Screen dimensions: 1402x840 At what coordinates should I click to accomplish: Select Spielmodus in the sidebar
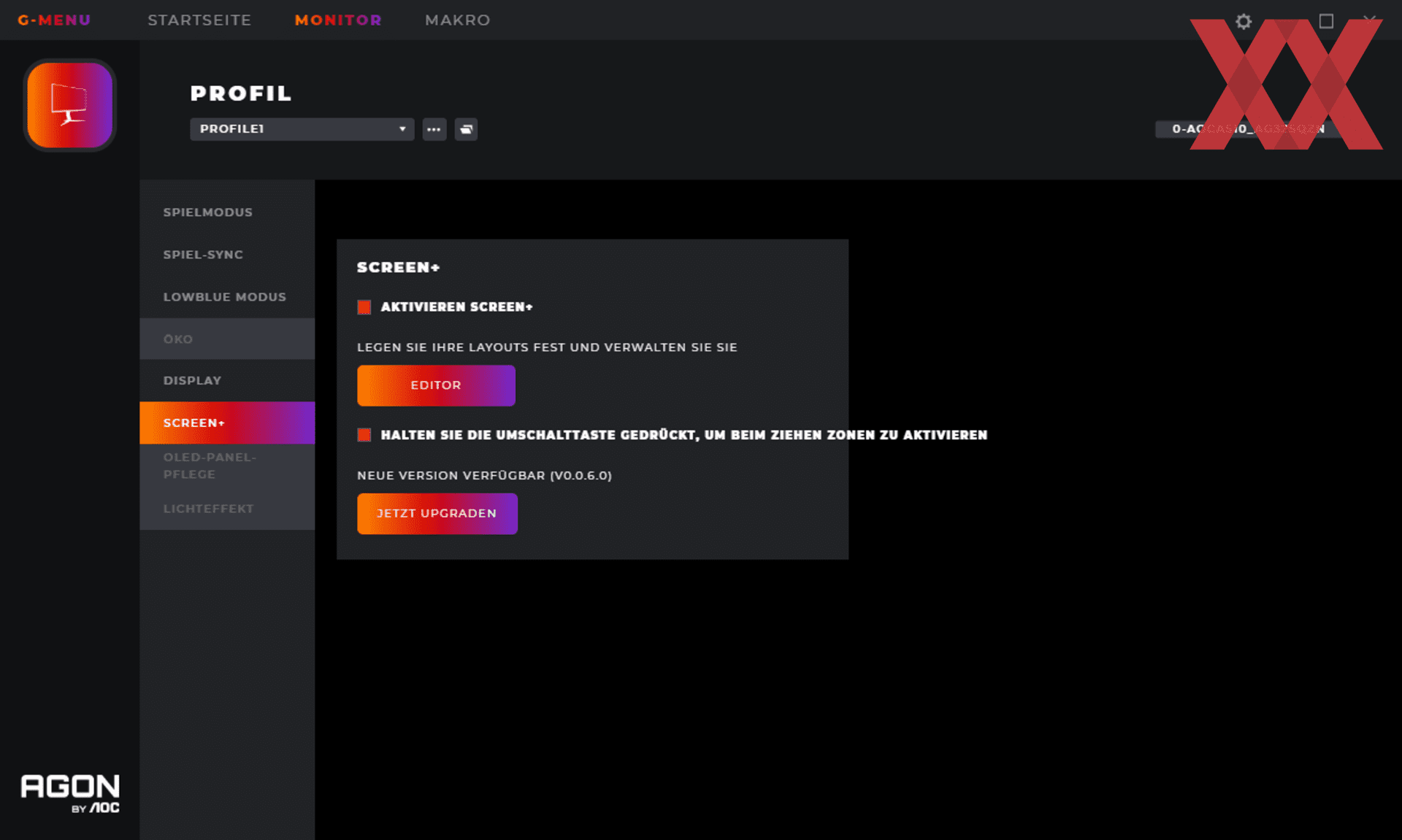point(208,212)
